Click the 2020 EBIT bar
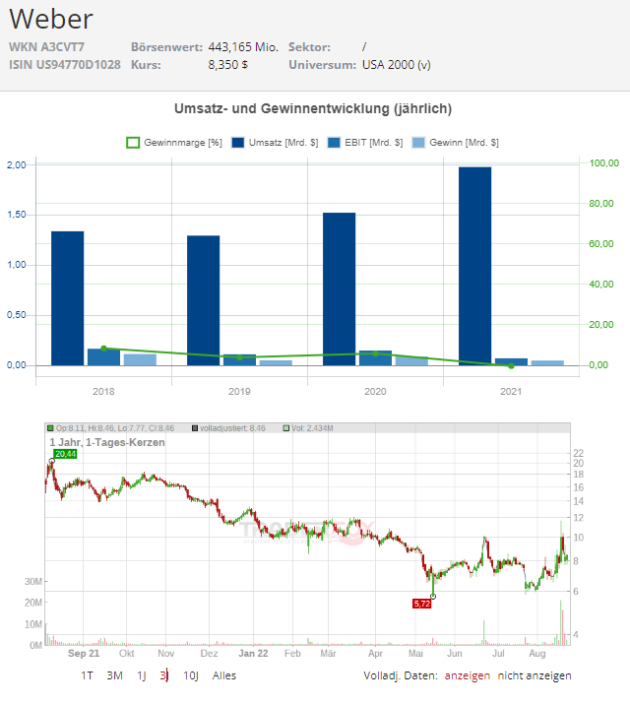This screenshot has width=630, height=704. (375, 358)
